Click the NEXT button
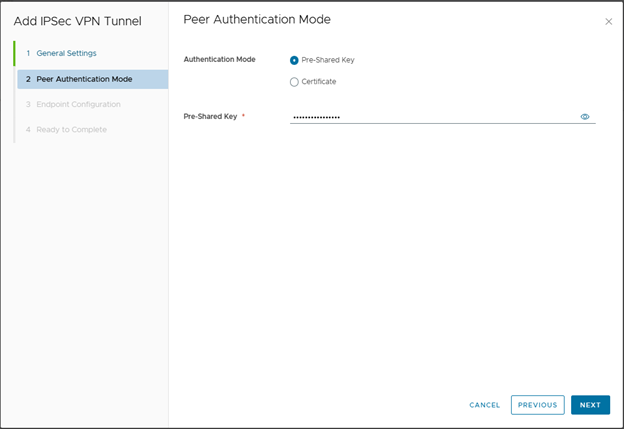624x429 pixels. coord(590,405)
